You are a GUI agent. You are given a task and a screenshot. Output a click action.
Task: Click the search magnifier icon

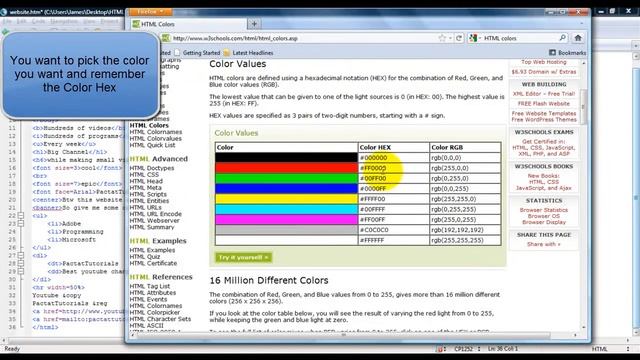pos(562,38)
